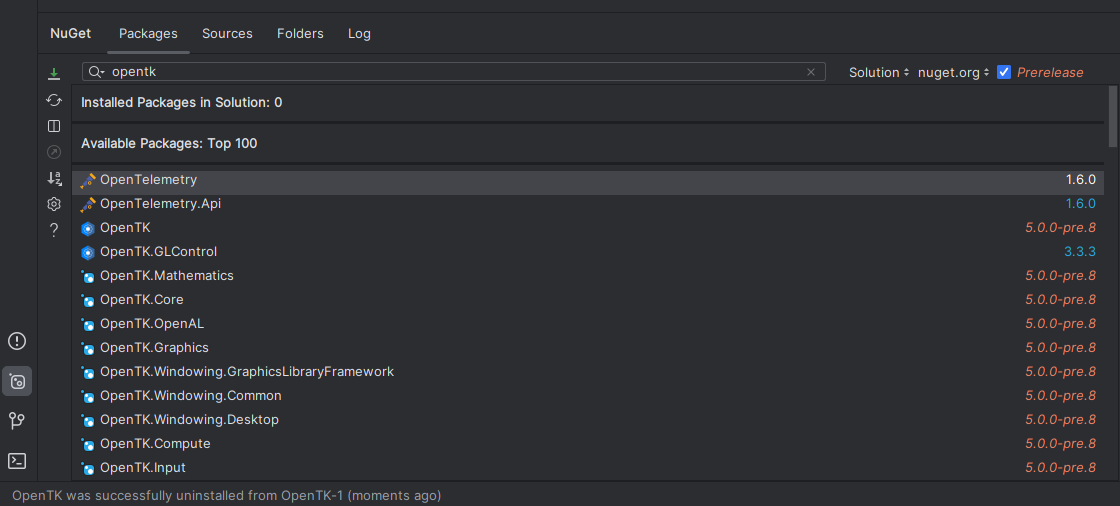Select the OpenTK.Core package name
The height and width of the screenshot is (506, 1120).
(141, 299)
